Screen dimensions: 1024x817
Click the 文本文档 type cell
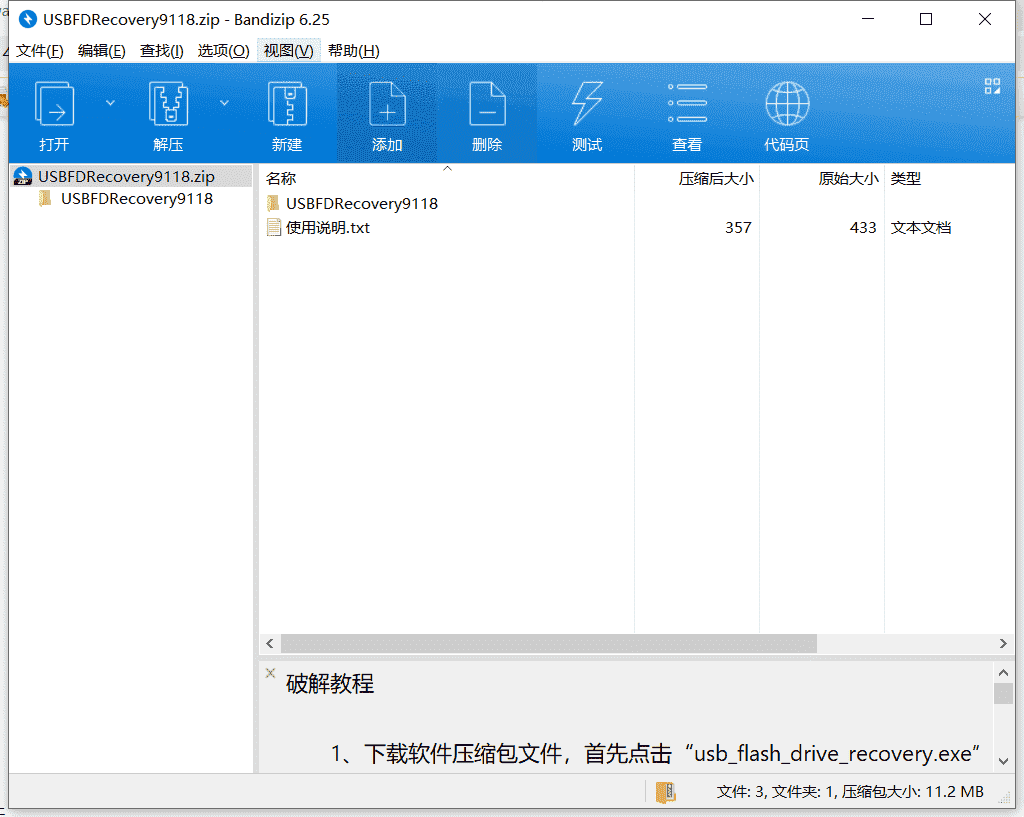click(921, 227)
